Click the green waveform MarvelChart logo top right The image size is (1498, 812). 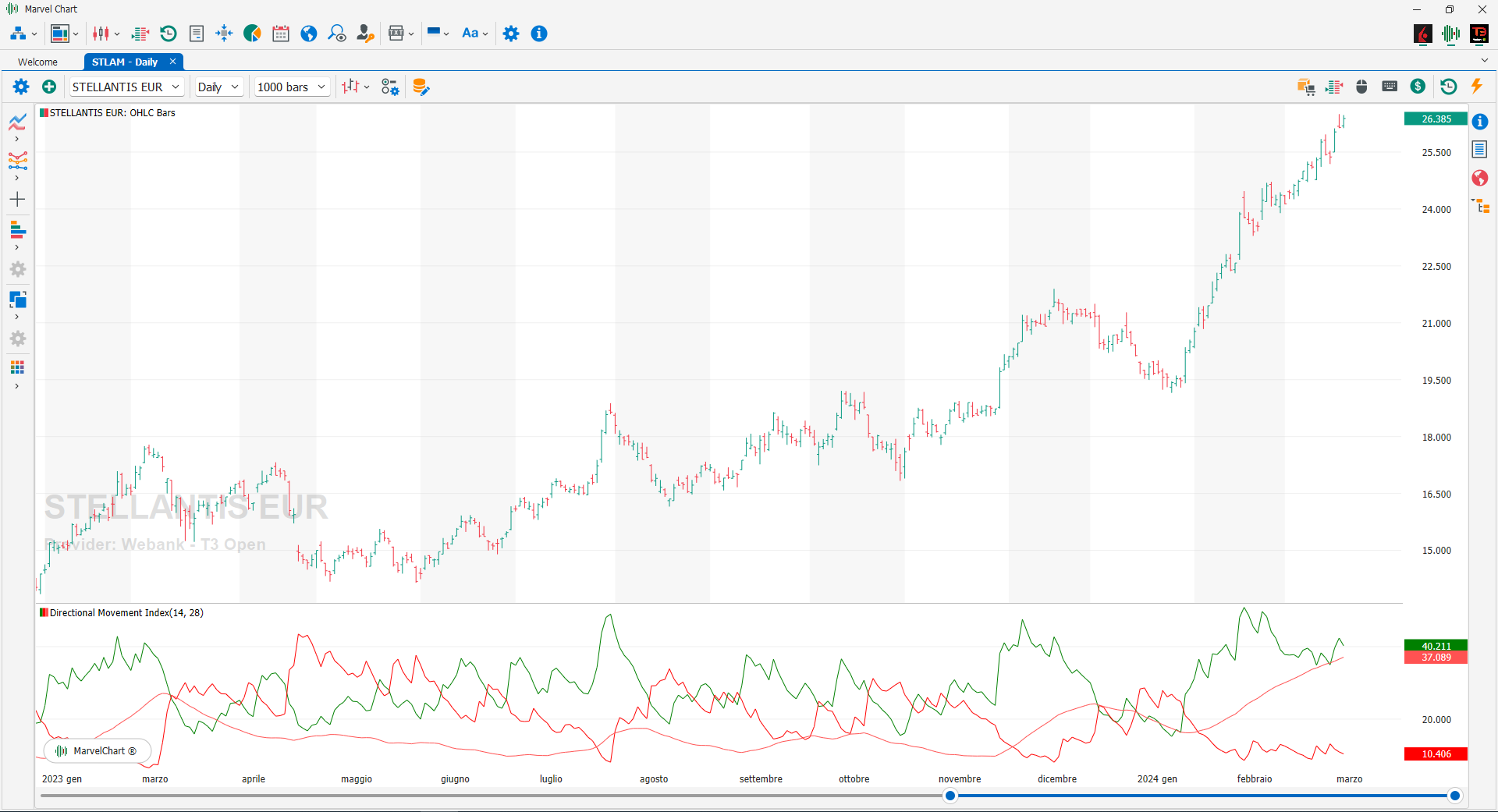click(x=1451, y=34)
